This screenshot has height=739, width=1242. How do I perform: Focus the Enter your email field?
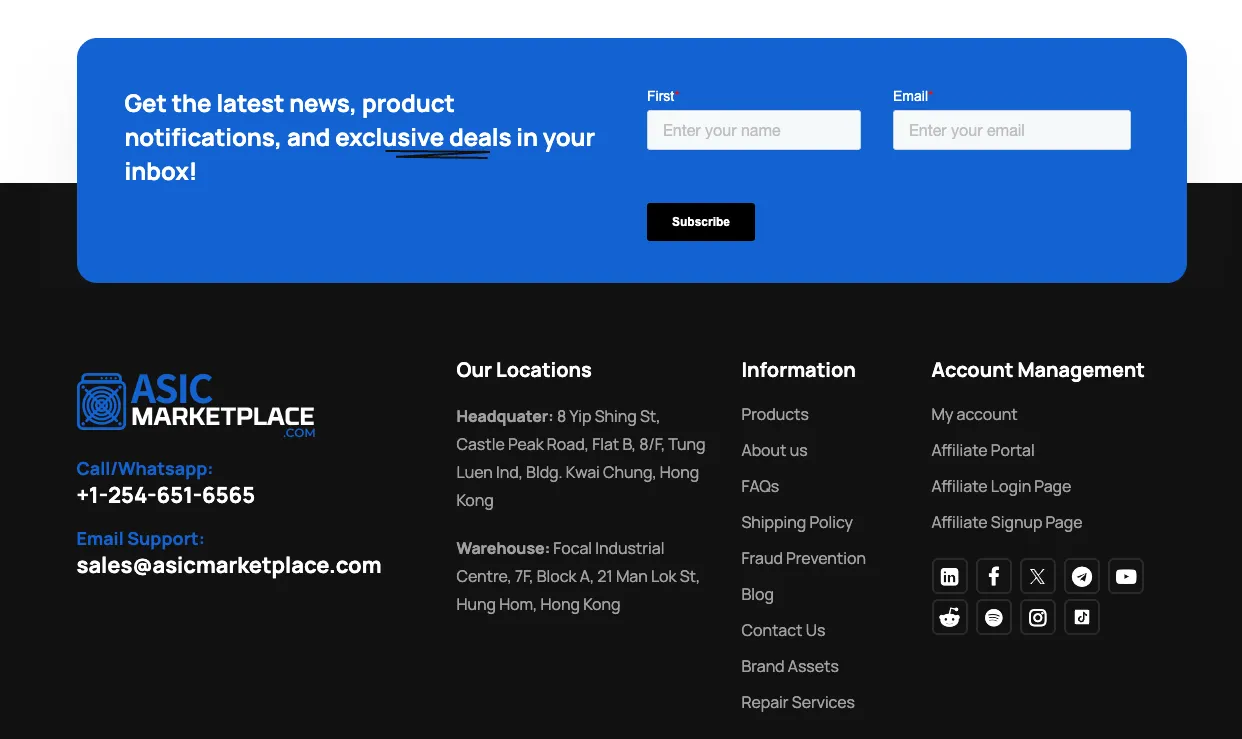point(1012,130)
